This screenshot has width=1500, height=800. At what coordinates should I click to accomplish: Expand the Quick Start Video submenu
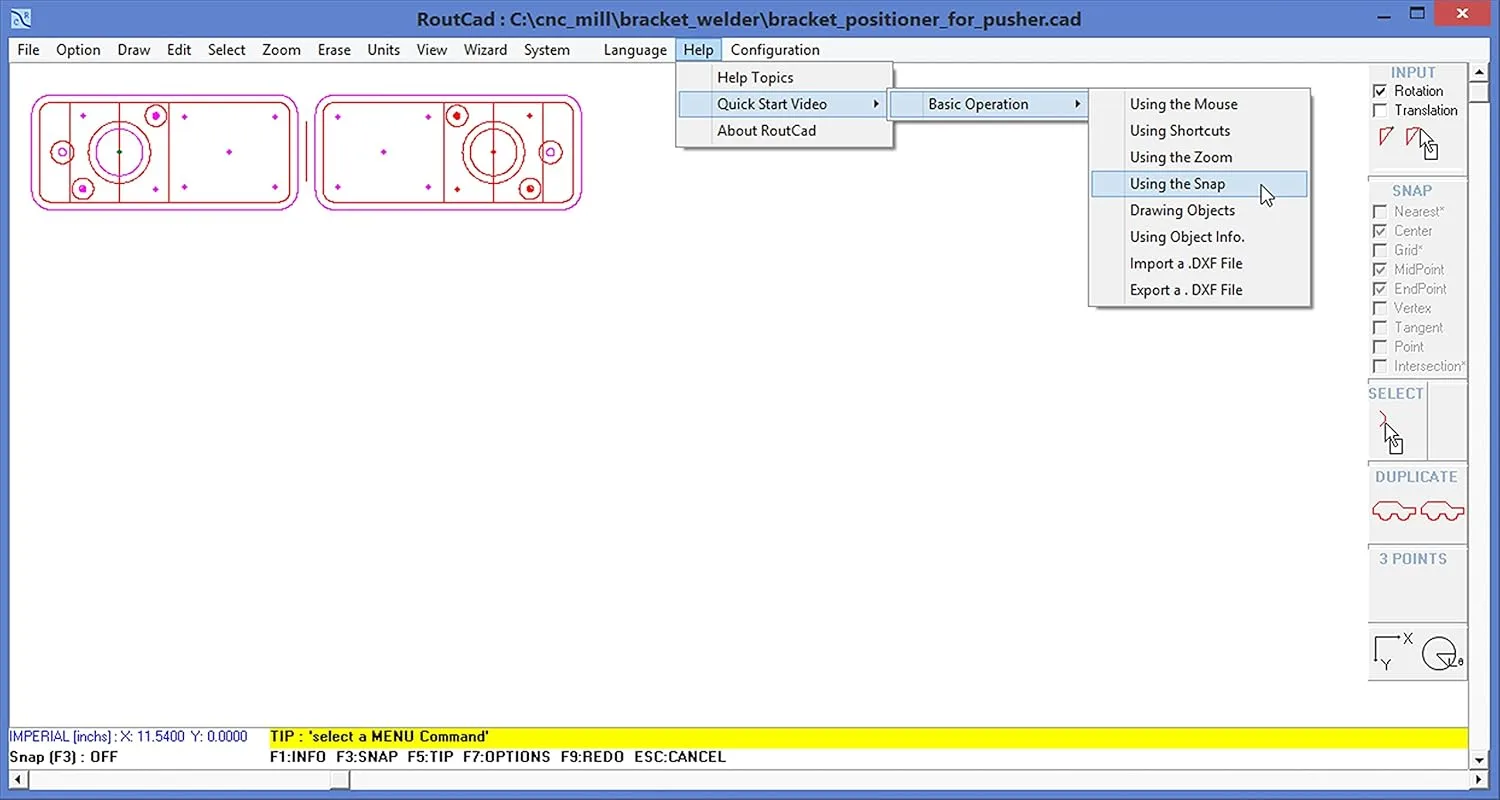coord(770,103)
